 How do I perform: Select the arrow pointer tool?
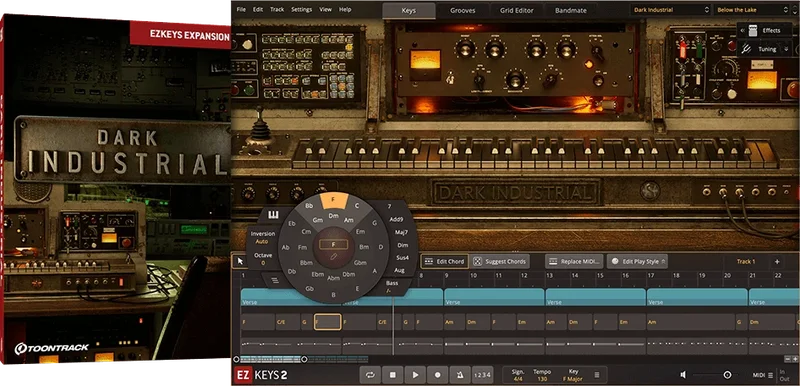tap(240, 262)
